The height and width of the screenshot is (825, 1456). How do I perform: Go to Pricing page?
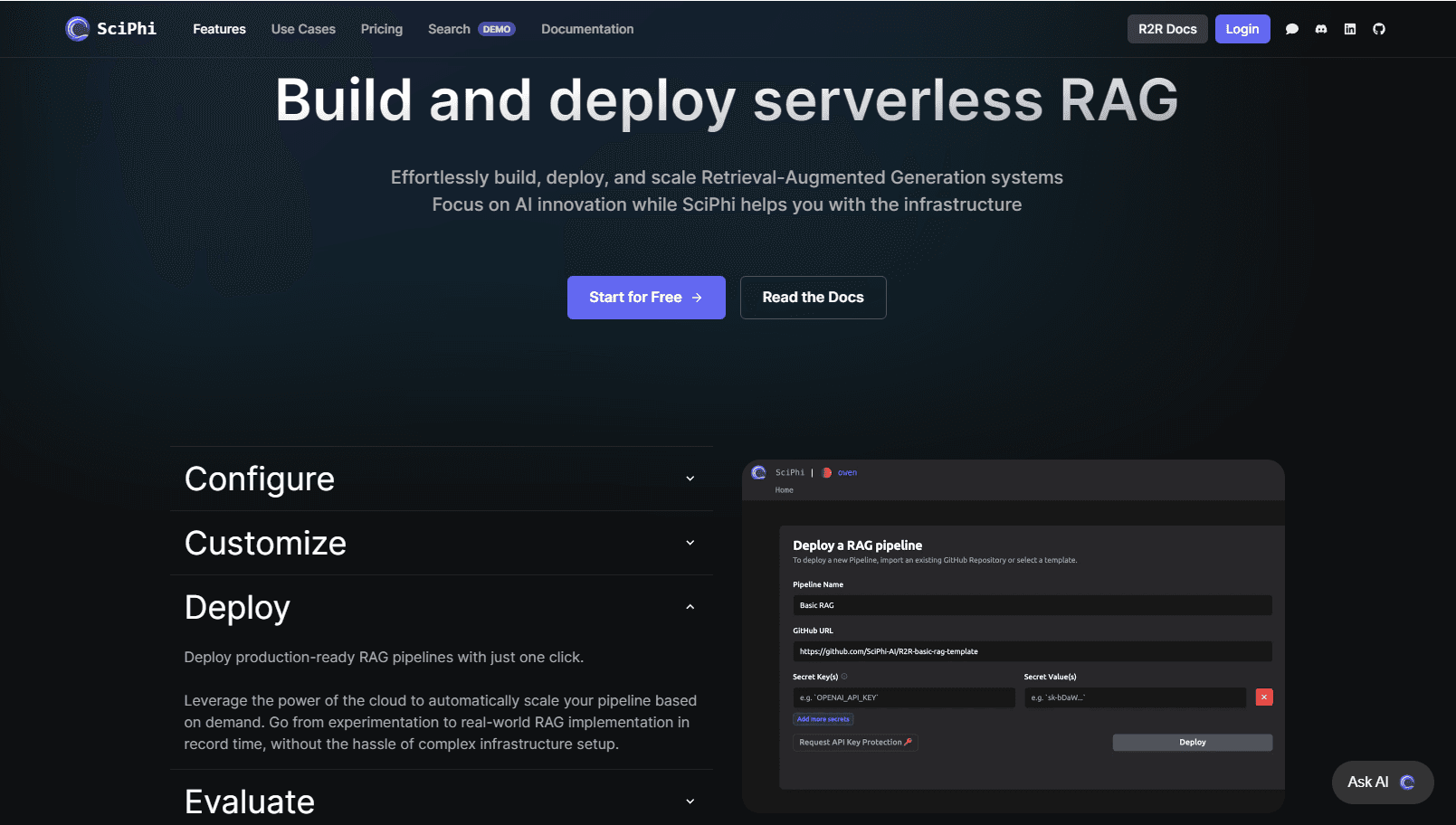[382, 29]
